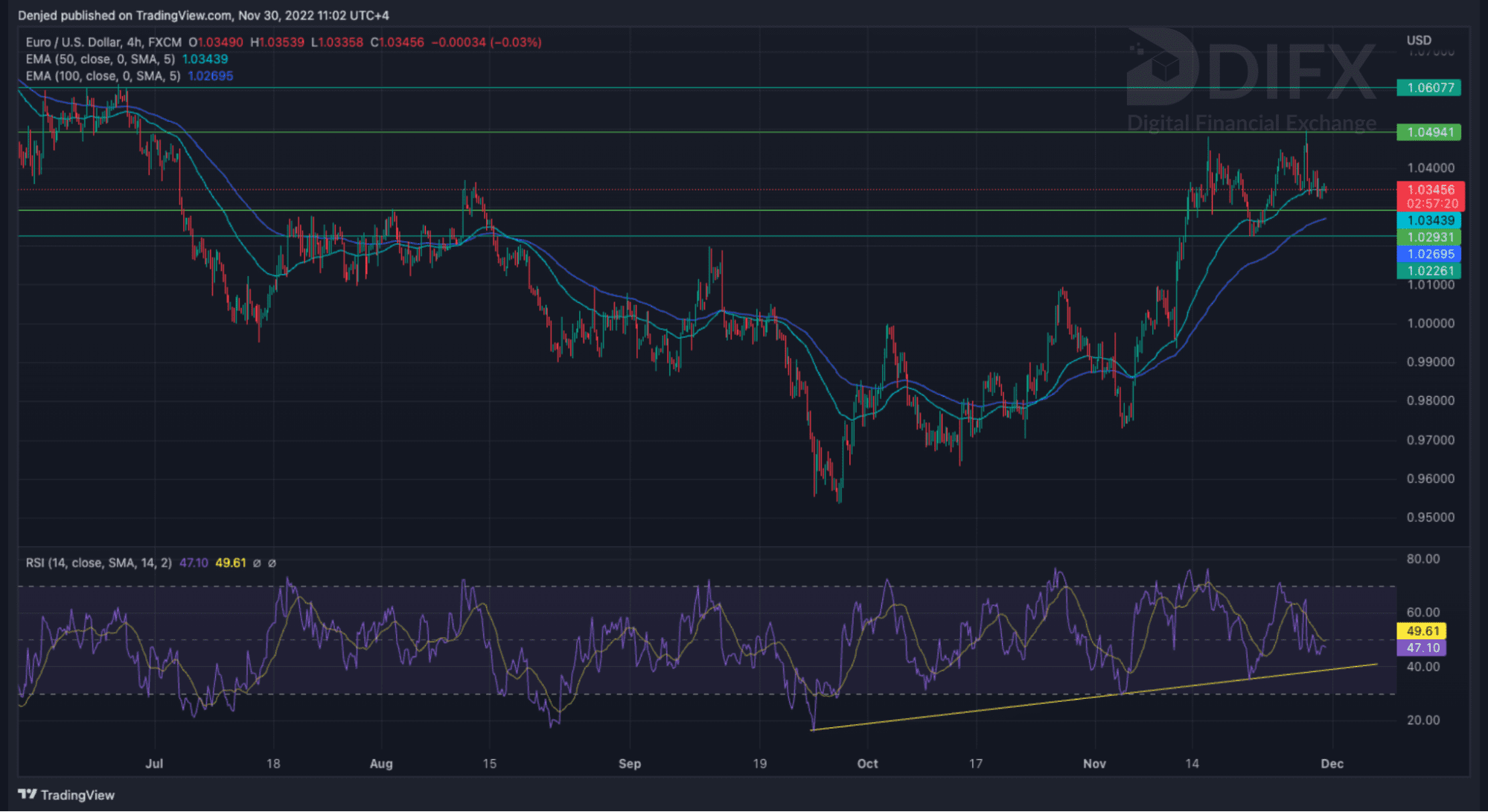Click the Oct label on the time axis
The width and height of the screenshot is (1488, 812).
pyautogui.click(x=867, y=764)
